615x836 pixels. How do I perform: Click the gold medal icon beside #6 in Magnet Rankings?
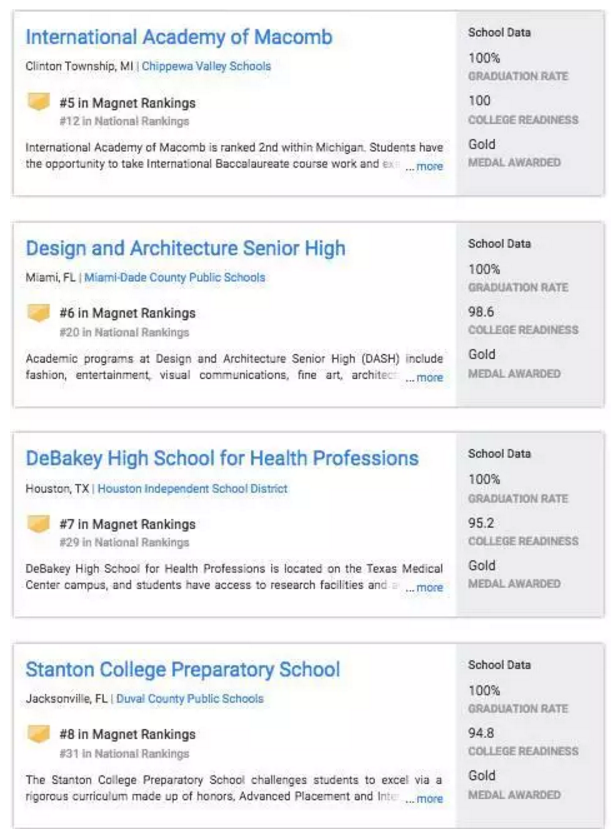tap(38, 313)
